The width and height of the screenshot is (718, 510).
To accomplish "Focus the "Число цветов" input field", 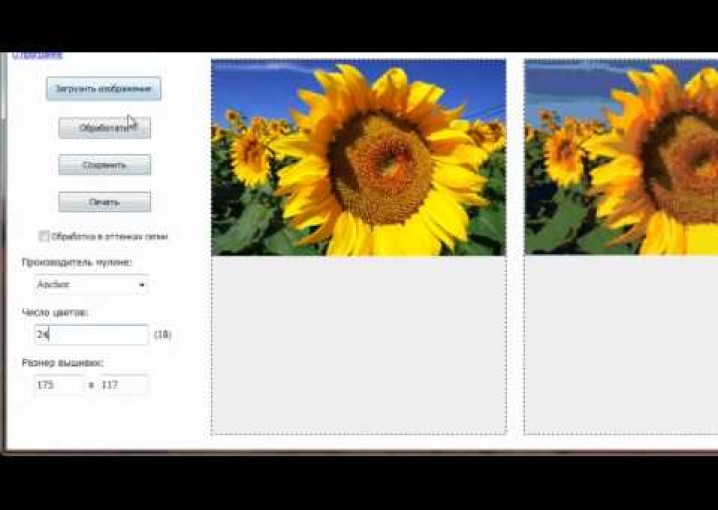I will (x=91, y=335).
